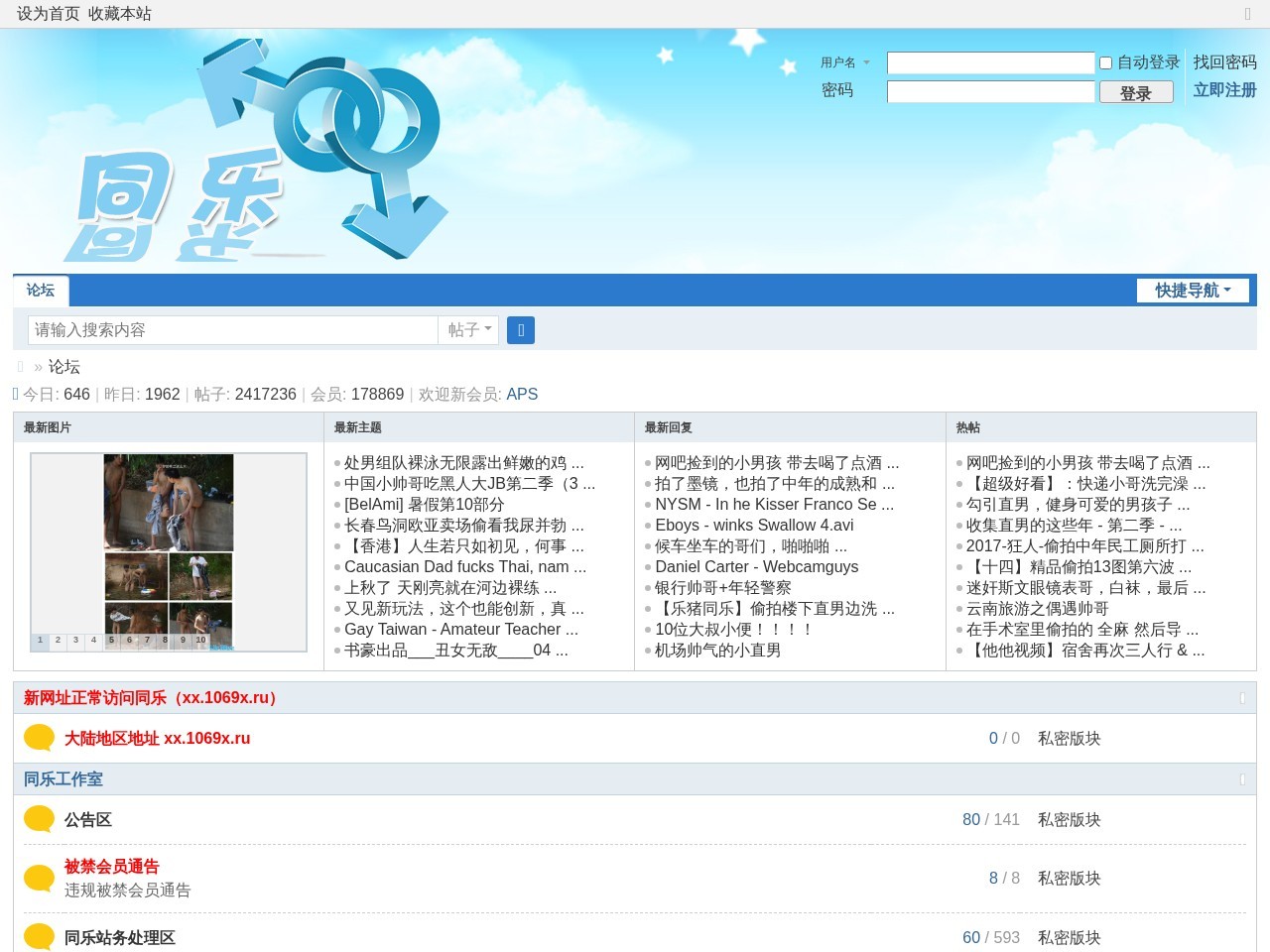Select the 热帖 panel header

click(x=968, y=427)
